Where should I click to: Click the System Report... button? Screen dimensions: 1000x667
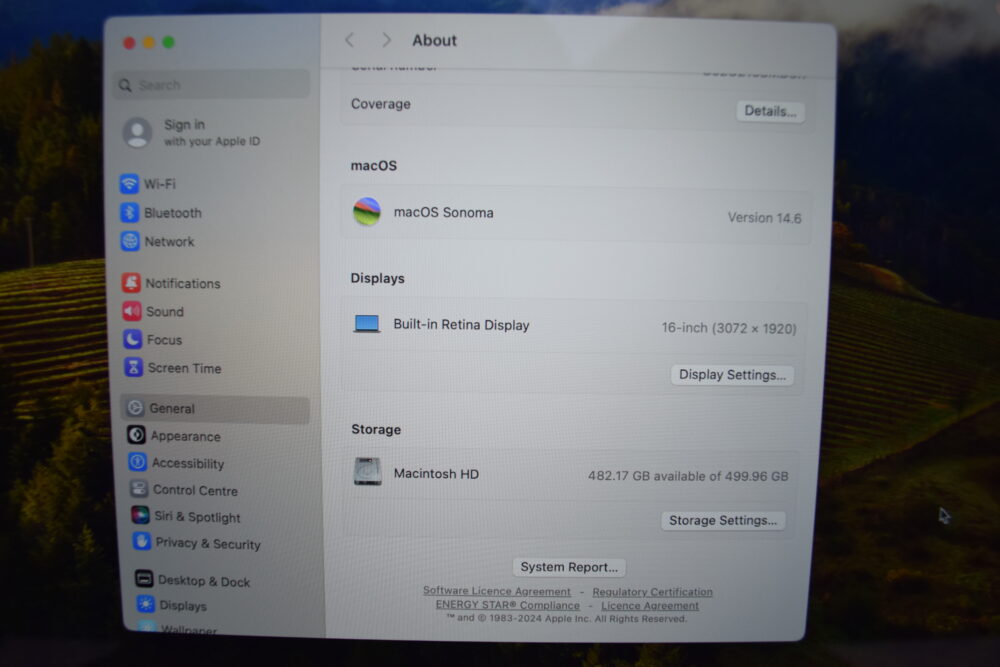pyautogui.click(x=569, y=567)
